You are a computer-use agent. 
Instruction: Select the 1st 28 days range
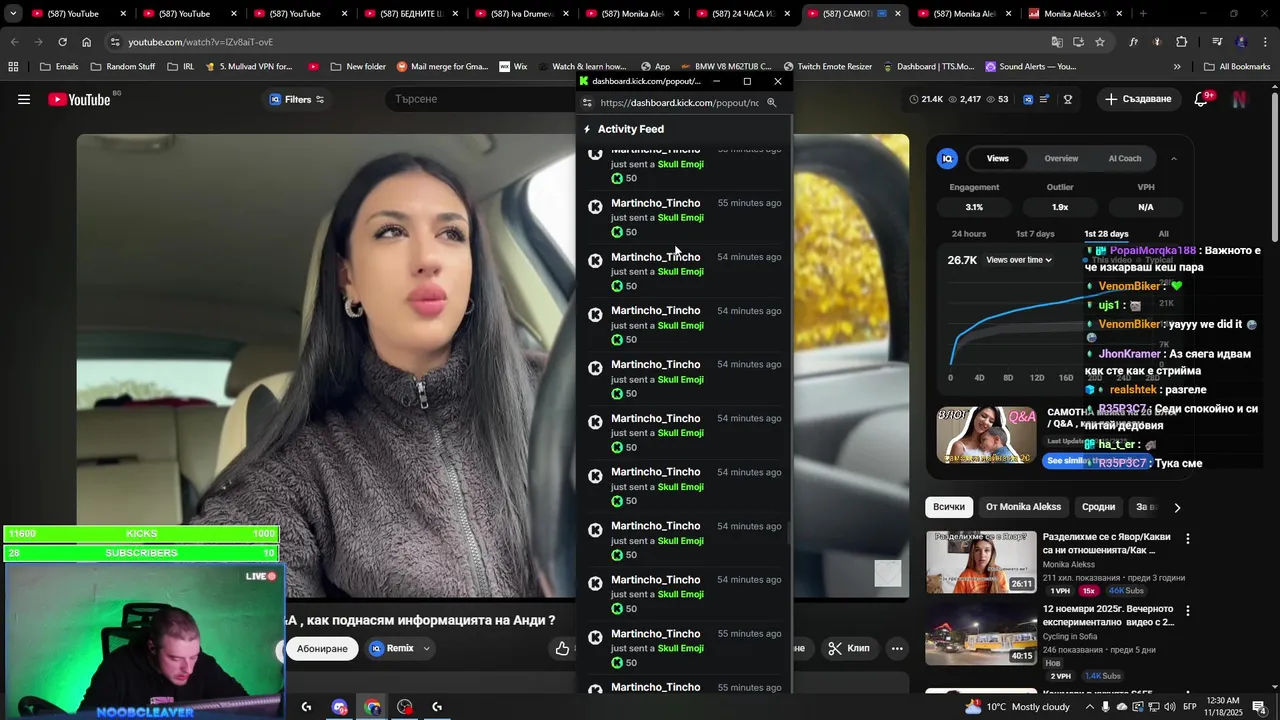(x=1106, y=234)
